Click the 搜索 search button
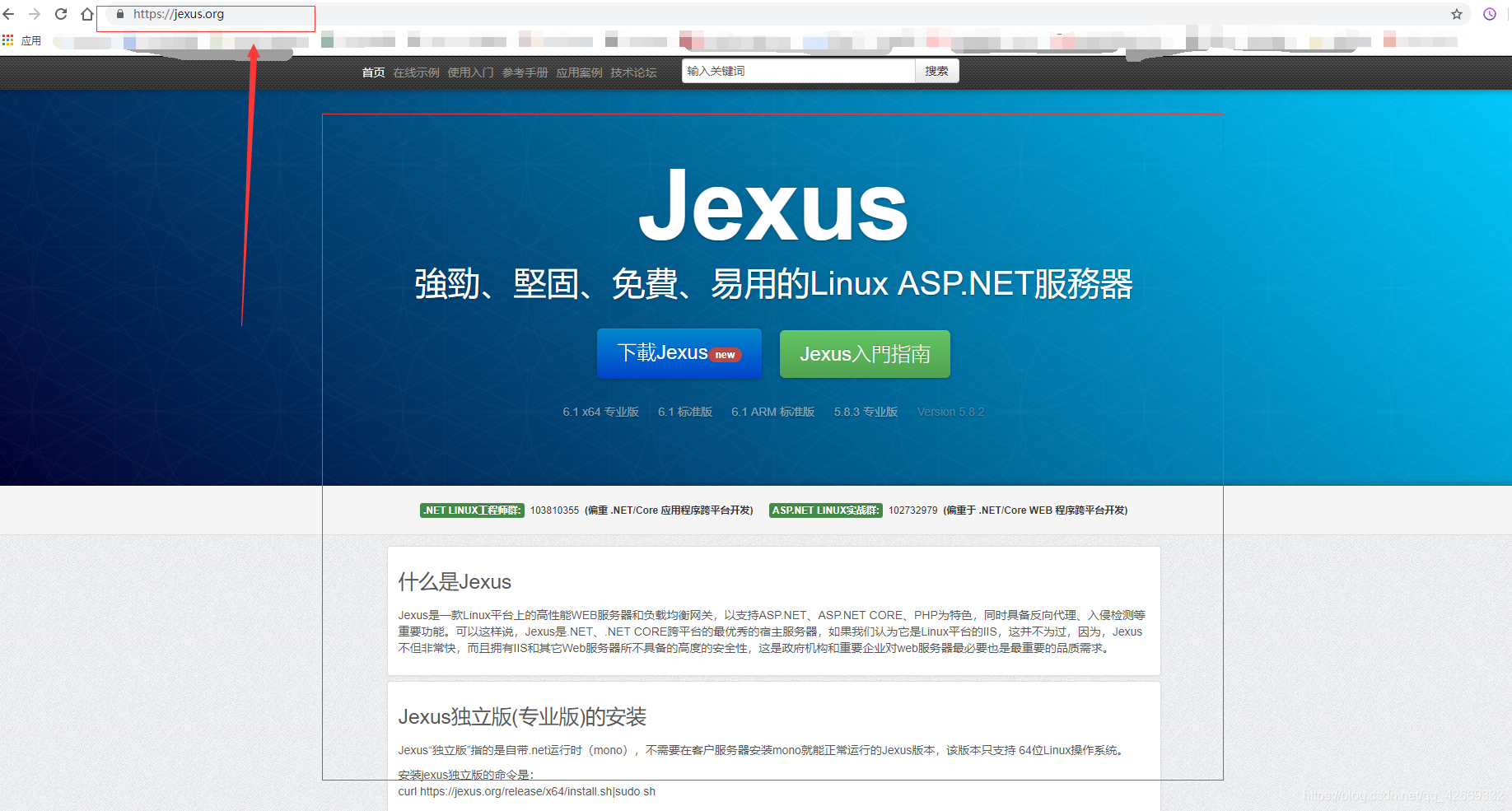The width and height of the screenshot is (1512, 811). 936,71
